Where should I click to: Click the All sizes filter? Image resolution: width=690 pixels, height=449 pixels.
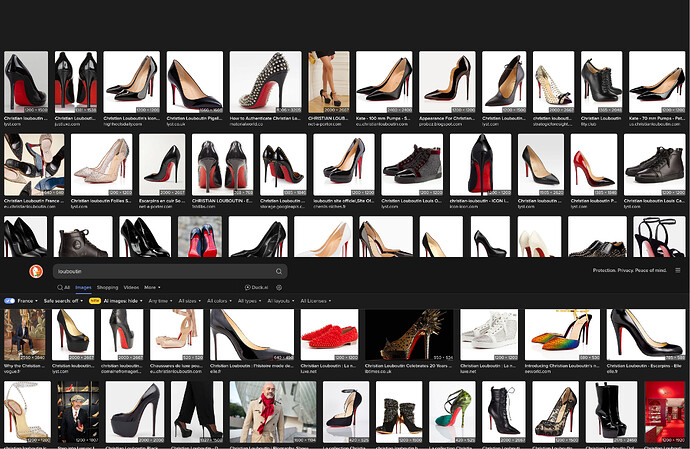pos(189,300)
